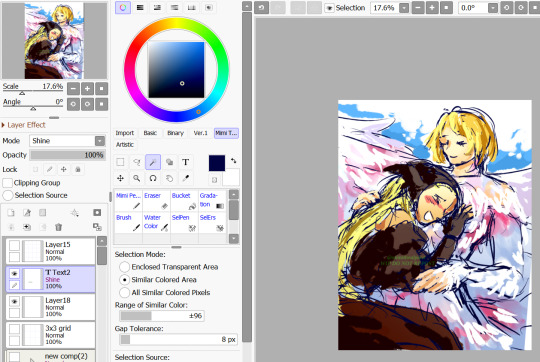
Task: Show Layer15 via visibility box
Action: 14,246
